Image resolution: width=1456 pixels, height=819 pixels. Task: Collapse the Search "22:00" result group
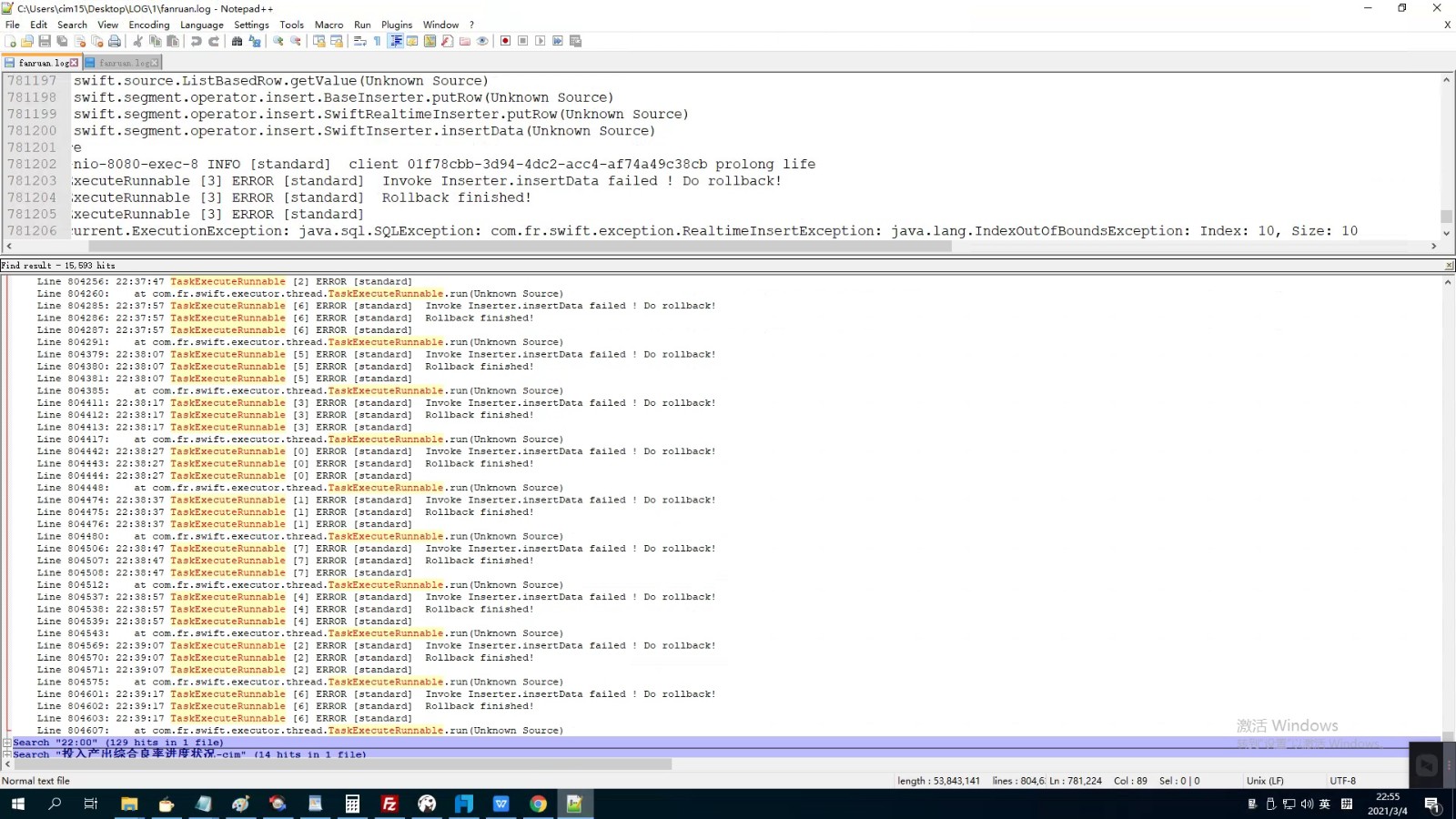[x=7, y=743]
